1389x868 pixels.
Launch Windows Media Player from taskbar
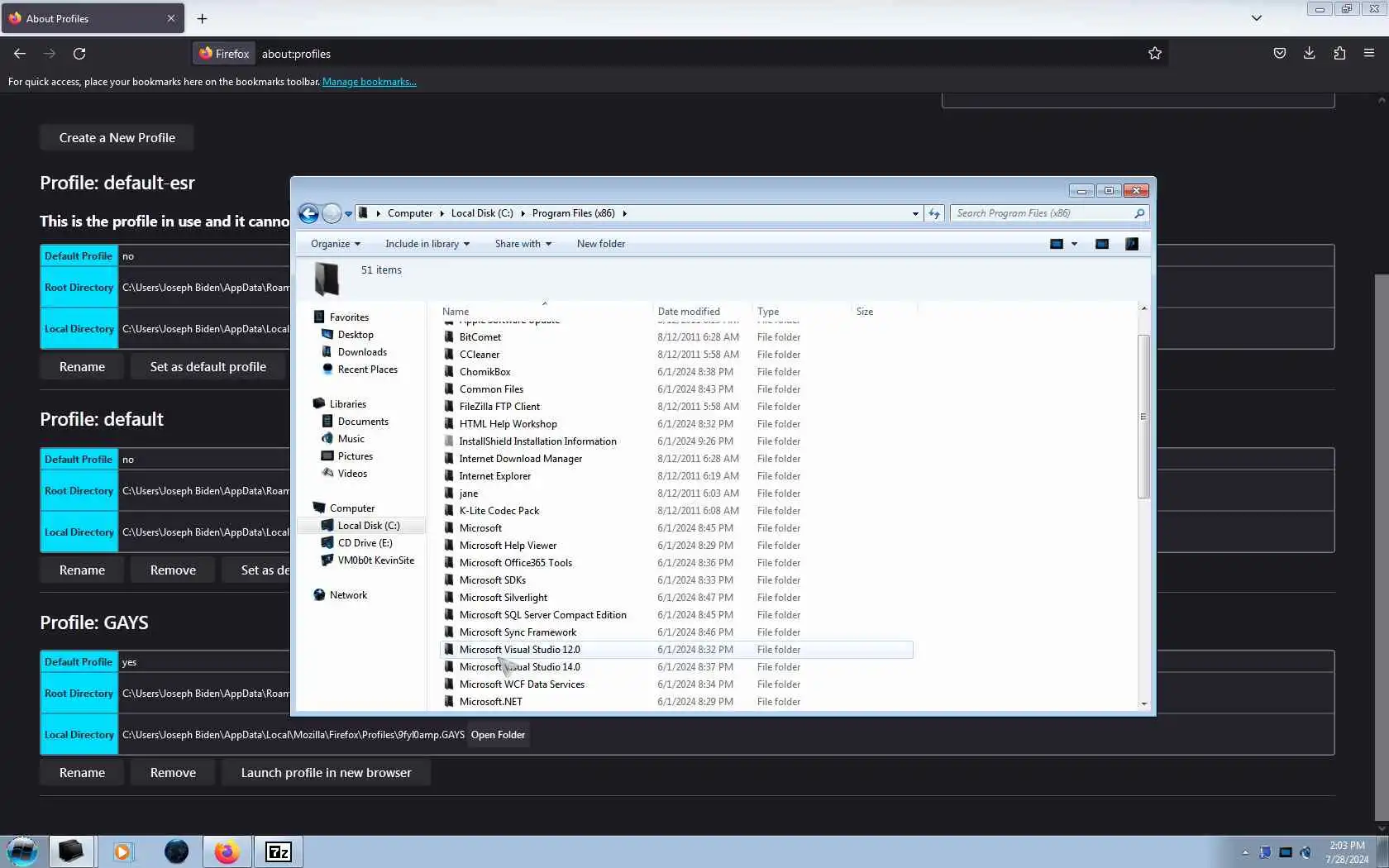point(122,851)
